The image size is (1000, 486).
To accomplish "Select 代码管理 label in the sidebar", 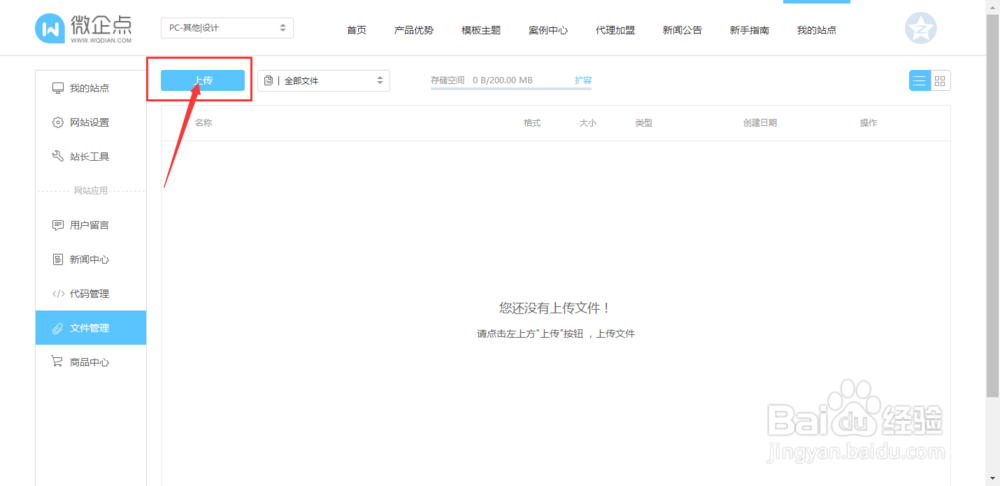I will [x=89, y=294].
